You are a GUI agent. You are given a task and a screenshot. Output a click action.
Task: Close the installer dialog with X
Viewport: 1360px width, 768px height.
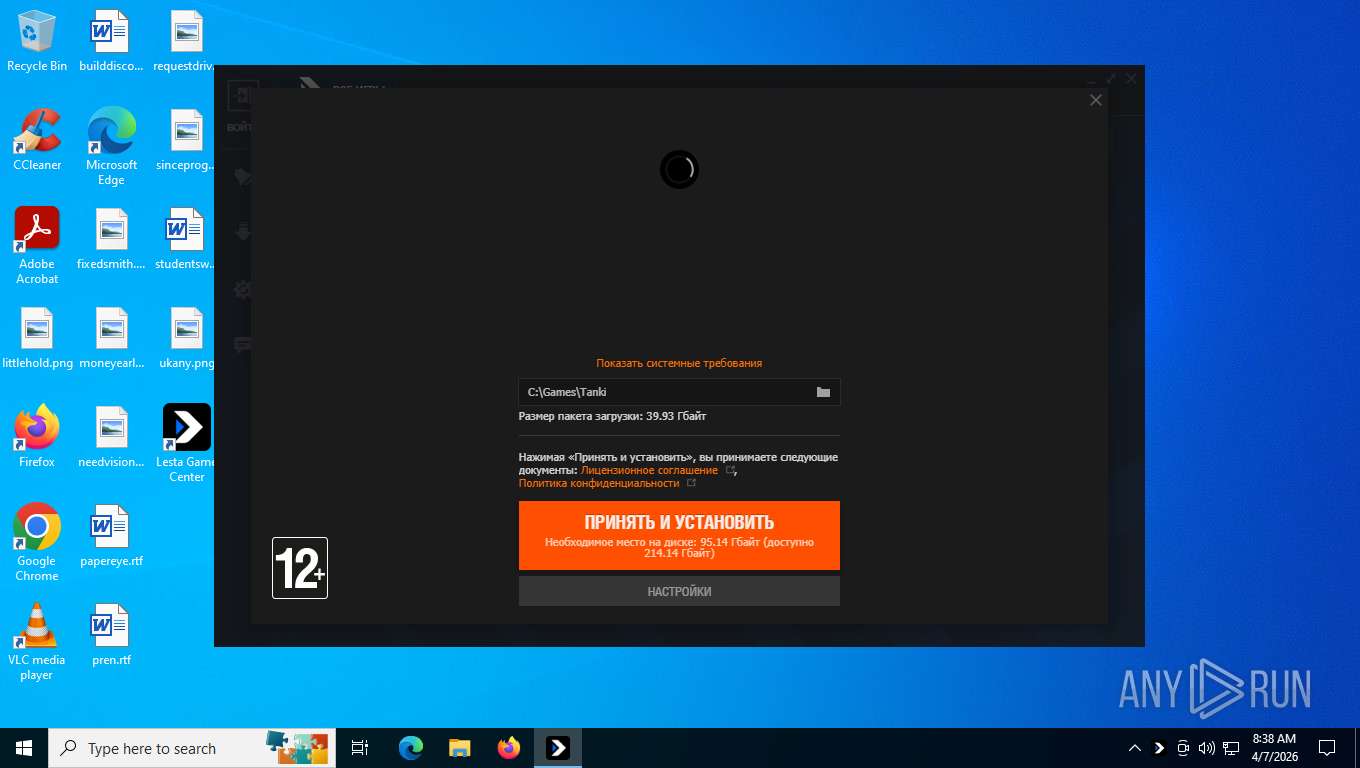(x=1095, y=100)
